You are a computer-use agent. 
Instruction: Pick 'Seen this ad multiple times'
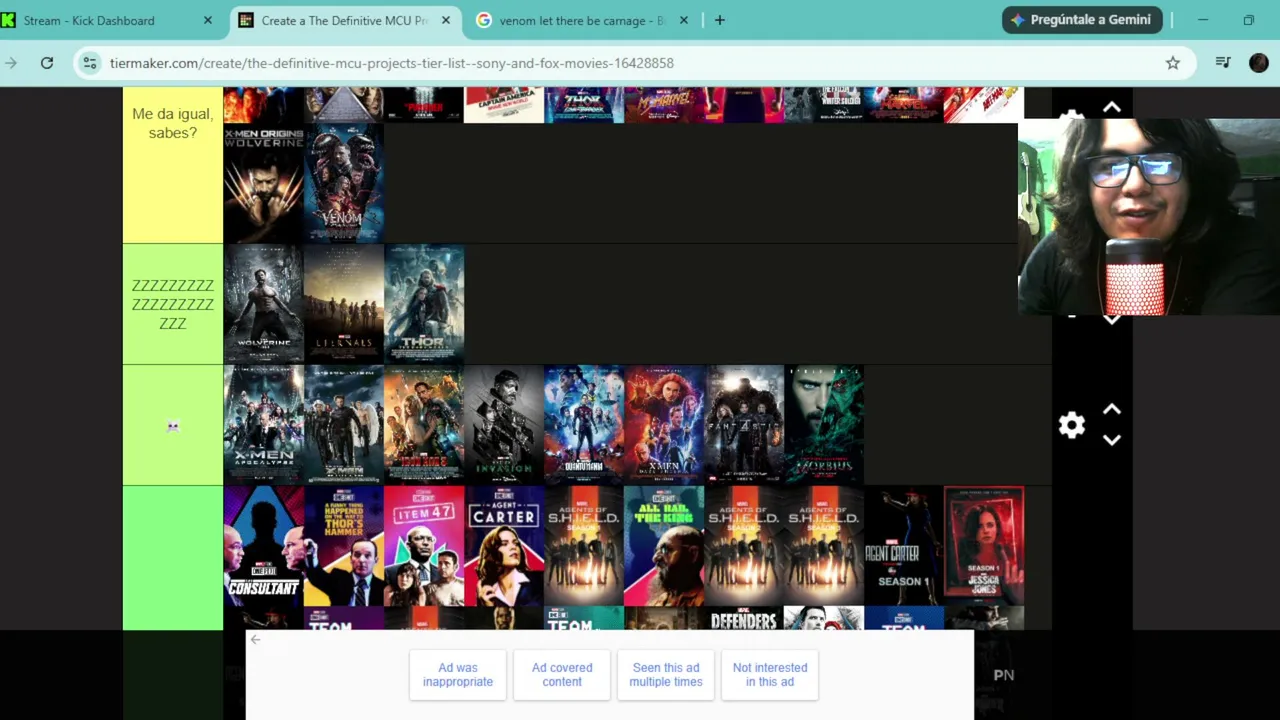pos(666,675)
